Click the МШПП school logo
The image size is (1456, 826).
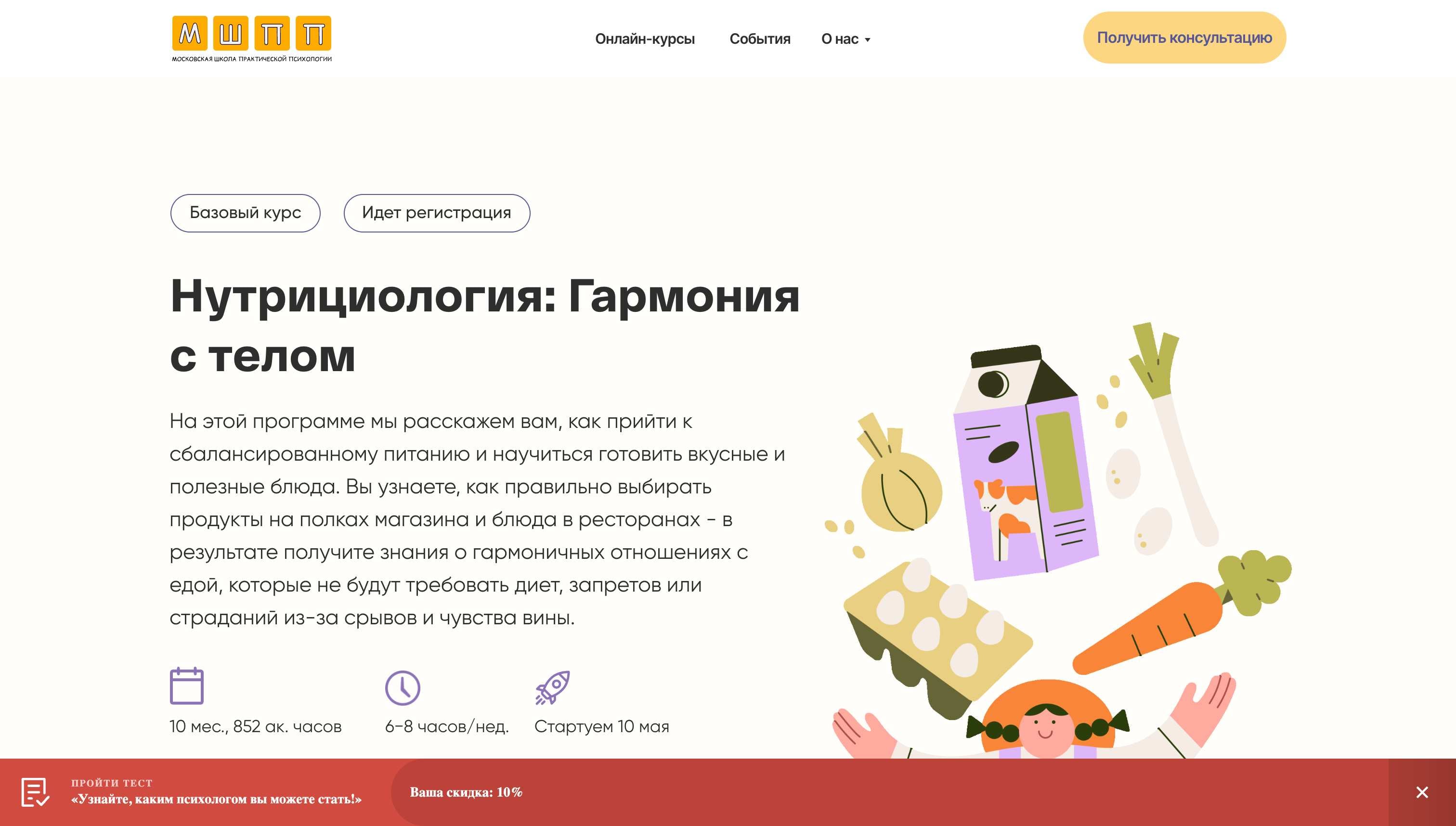pos(251,39)
